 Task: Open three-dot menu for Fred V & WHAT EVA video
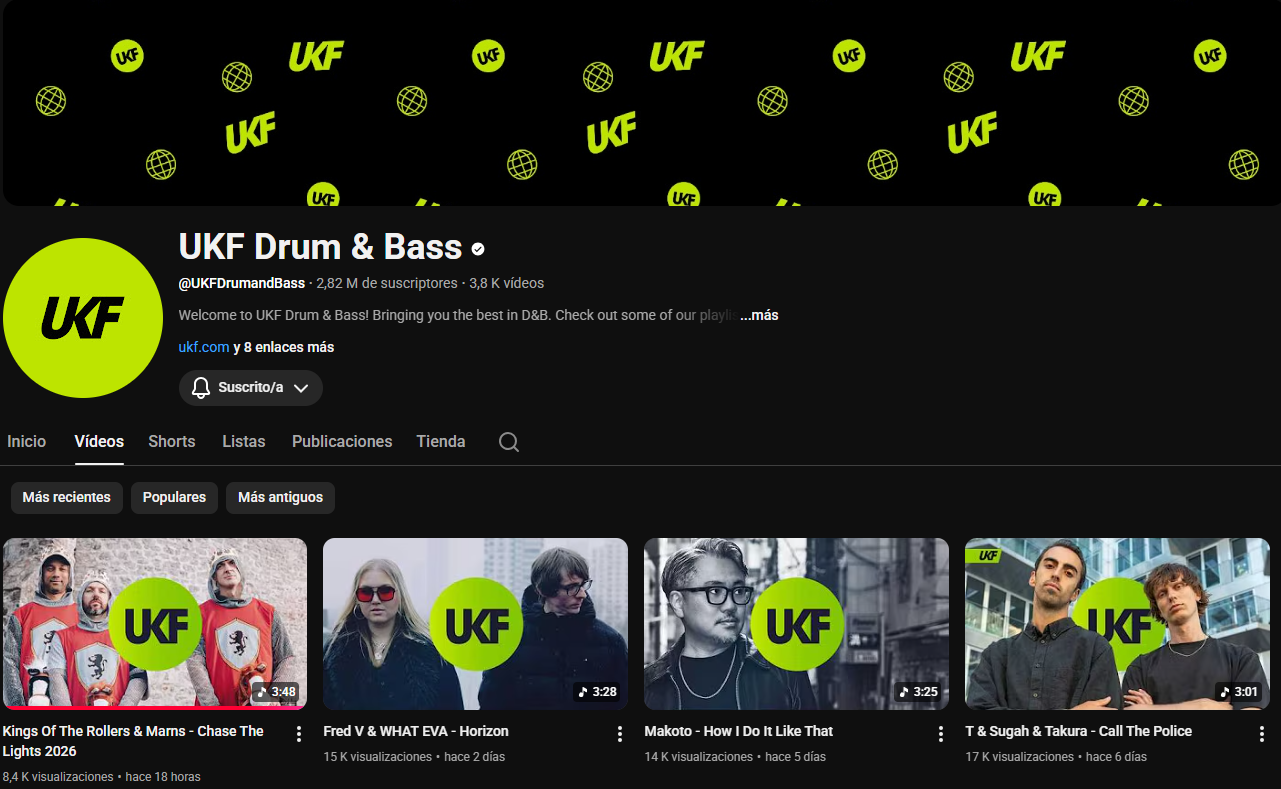(x=620, y=734)
